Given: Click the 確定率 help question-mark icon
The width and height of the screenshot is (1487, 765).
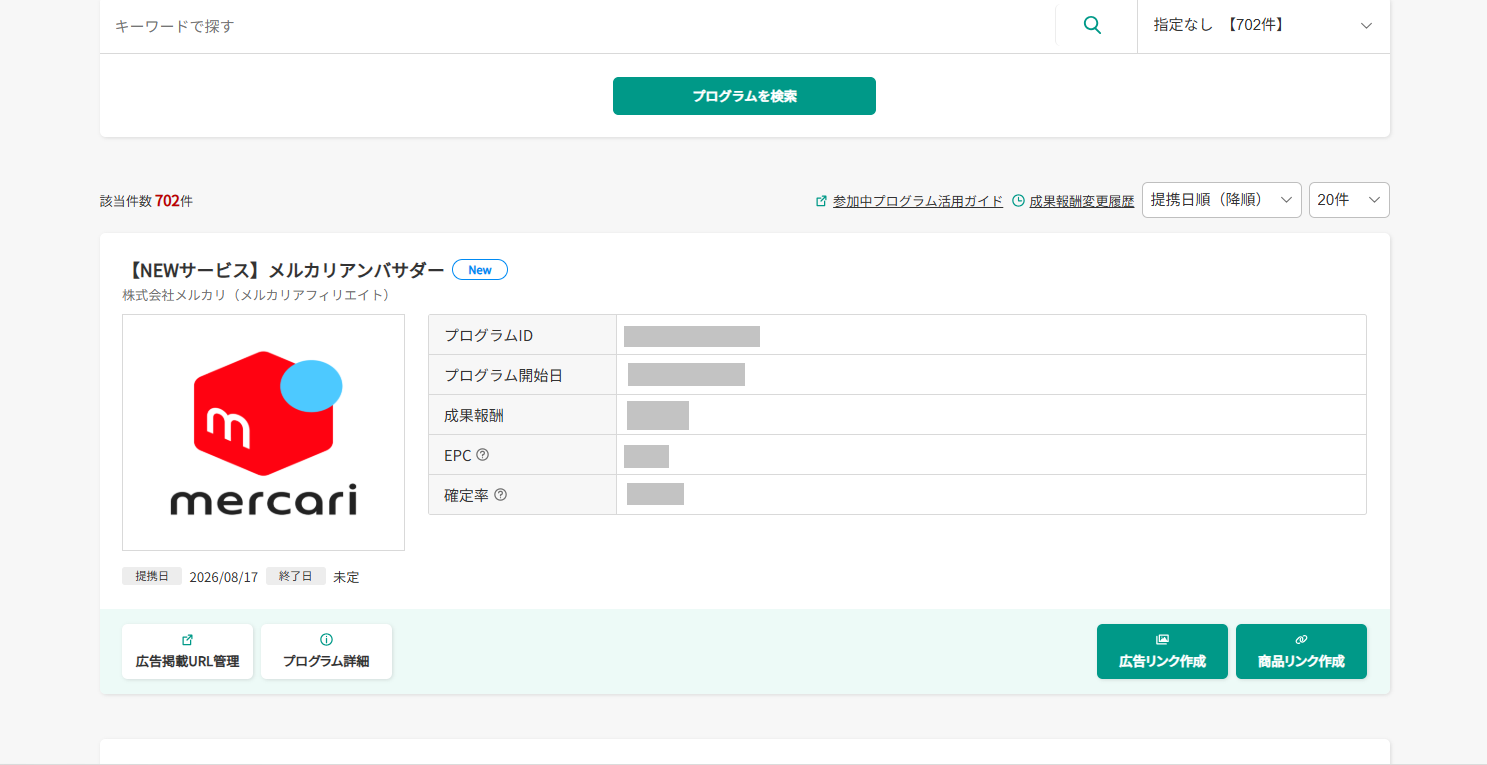Looking at the screenshot, I should (x=501, y=495).
